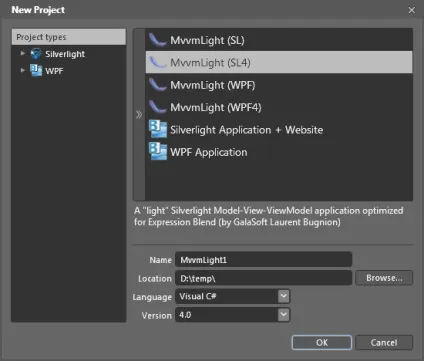The height and width of the screenshot is (361, 424).
Task: Click the Project types header
Action: tap(69, 37)
